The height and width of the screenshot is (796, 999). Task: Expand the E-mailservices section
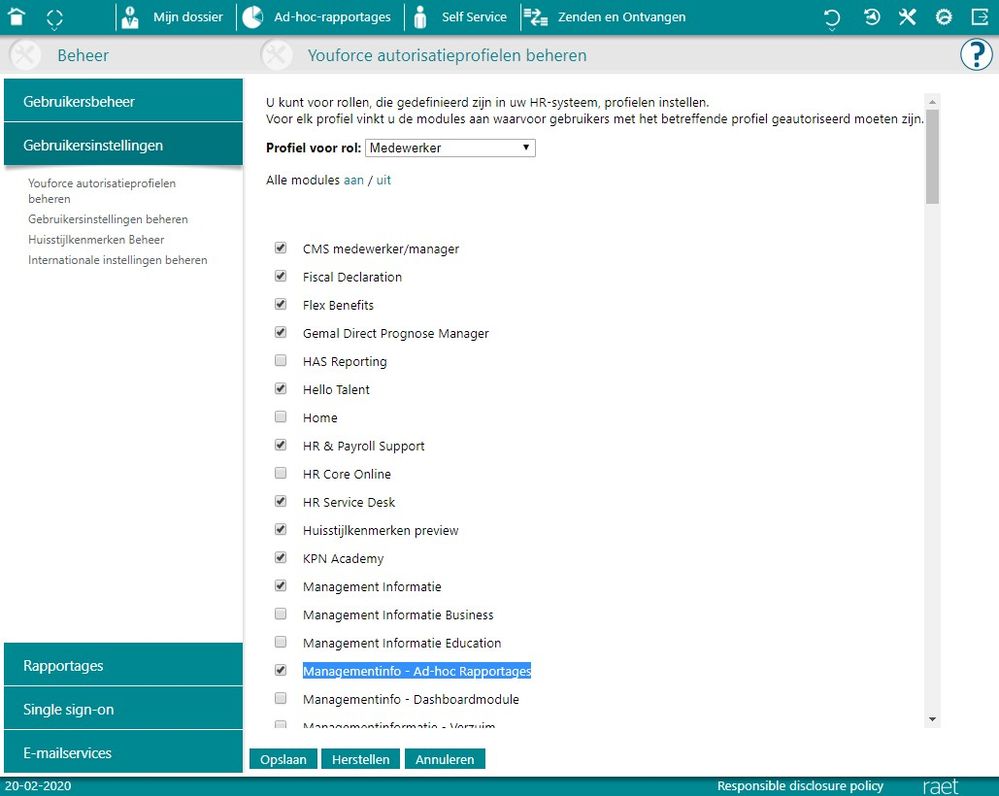click(x=123, y=751)
